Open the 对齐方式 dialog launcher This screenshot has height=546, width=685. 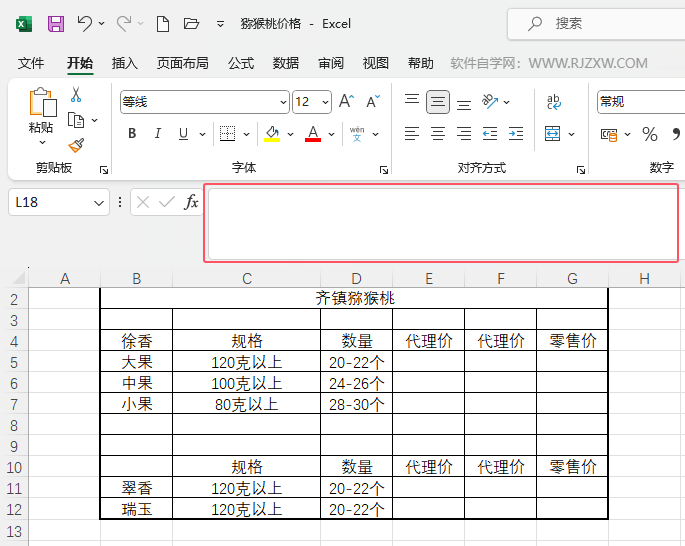[x=581, y=170]
